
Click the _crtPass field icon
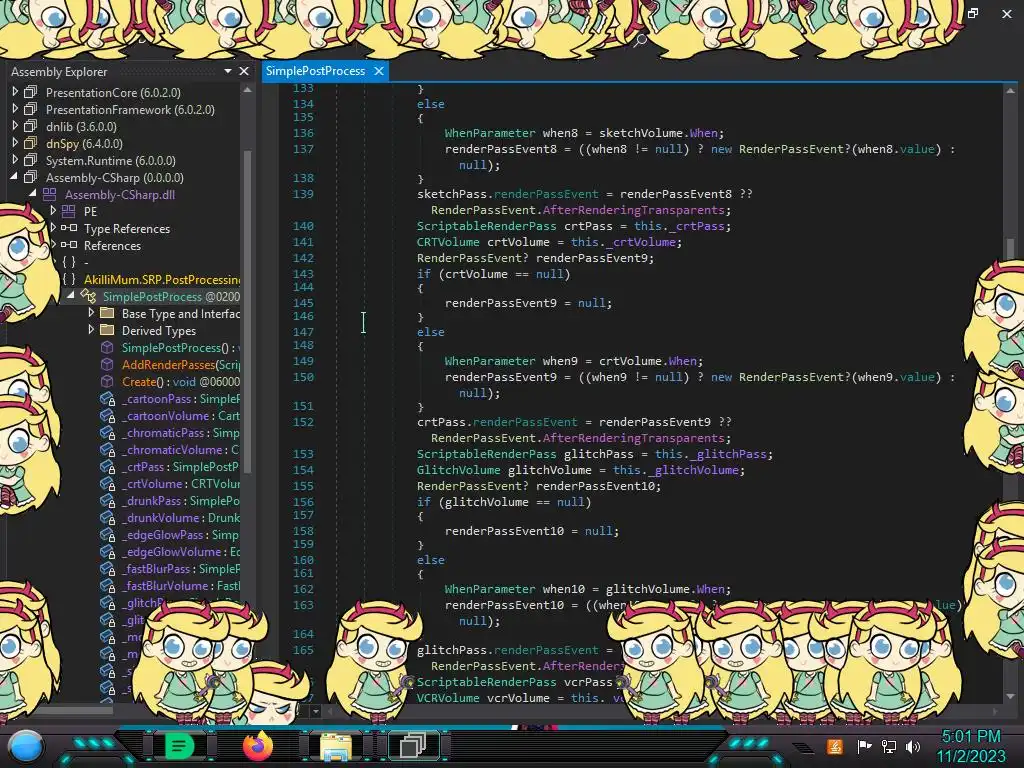point(107,466)
